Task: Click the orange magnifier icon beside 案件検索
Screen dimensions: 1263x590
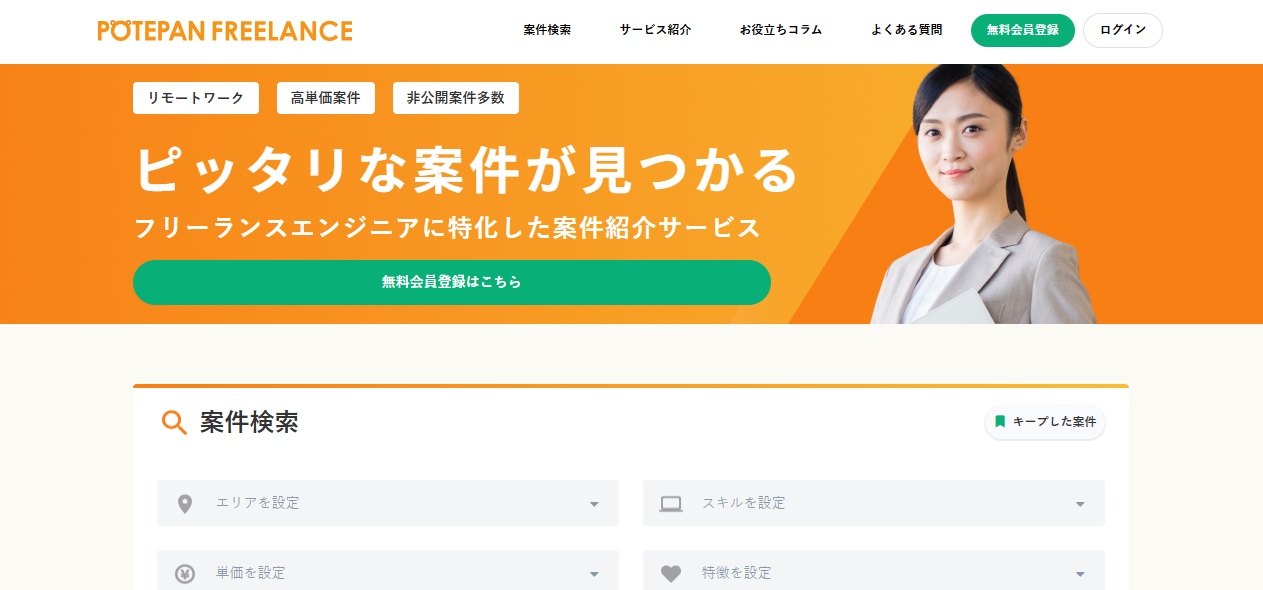Action: pyautogui.click(x=174, y=423)
